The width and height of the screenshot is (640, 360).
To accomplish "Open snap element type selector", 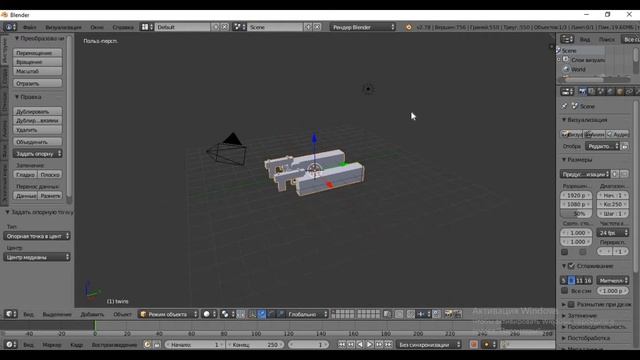I will 424,314.
